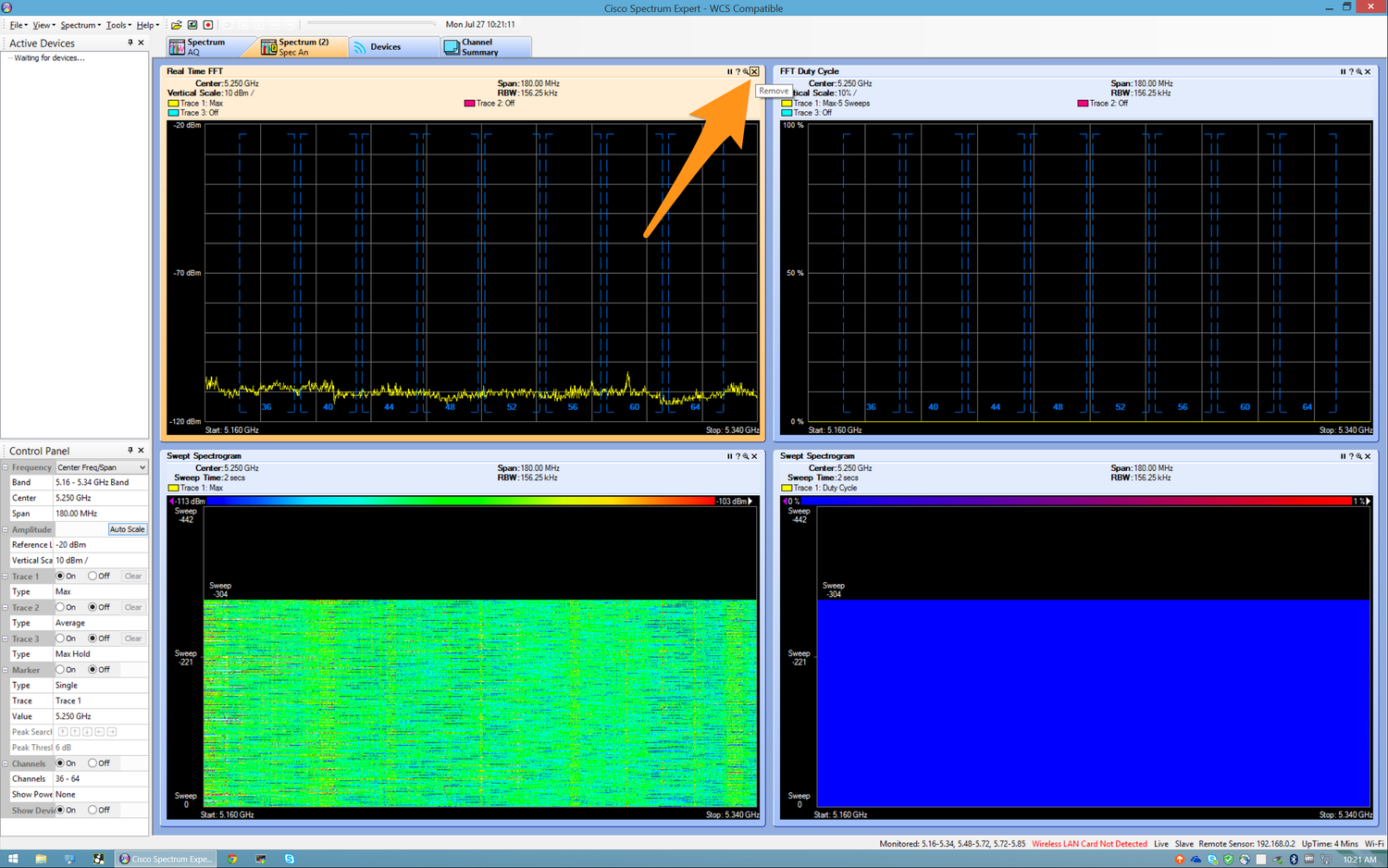Viewport: 1388px width, 868px height.
Task: Open help for the FFT Duty Cycle plot
Action: (x=1351, y=71)
